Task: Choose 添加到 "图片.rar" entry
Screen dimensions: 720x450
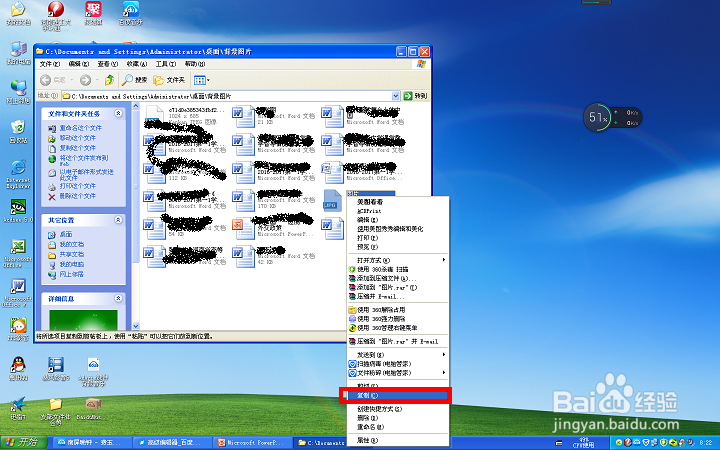Action: (398, 287)
